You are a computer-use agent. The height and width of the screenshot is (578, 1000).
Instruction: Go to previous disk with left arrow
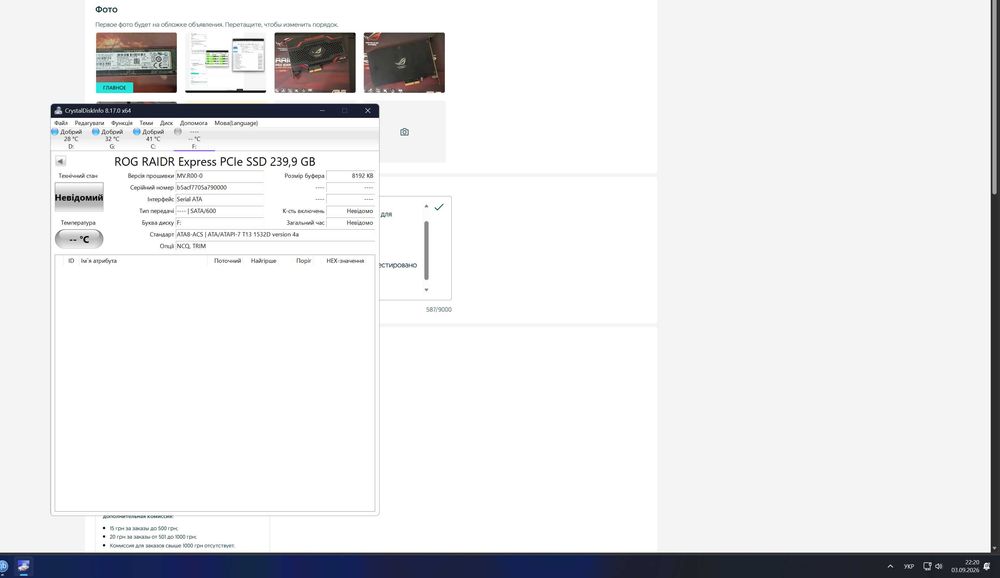pyautogui.click(x=61, y=161)
